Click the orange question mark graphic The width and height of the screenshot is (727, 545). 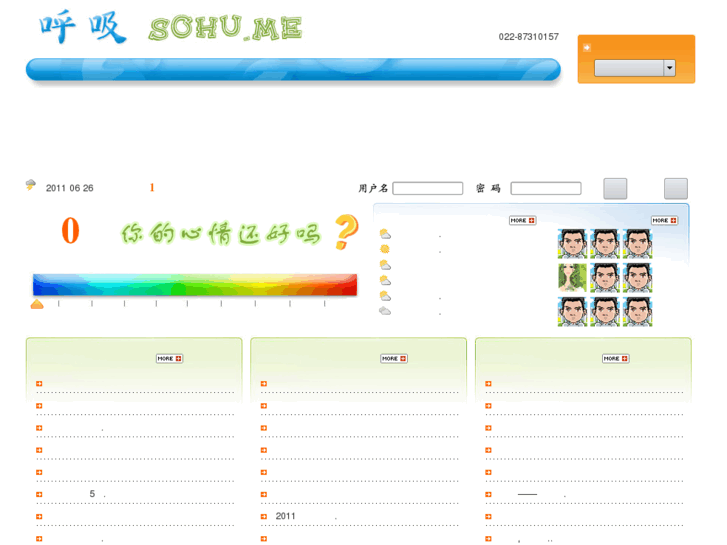tap(346, 231)
